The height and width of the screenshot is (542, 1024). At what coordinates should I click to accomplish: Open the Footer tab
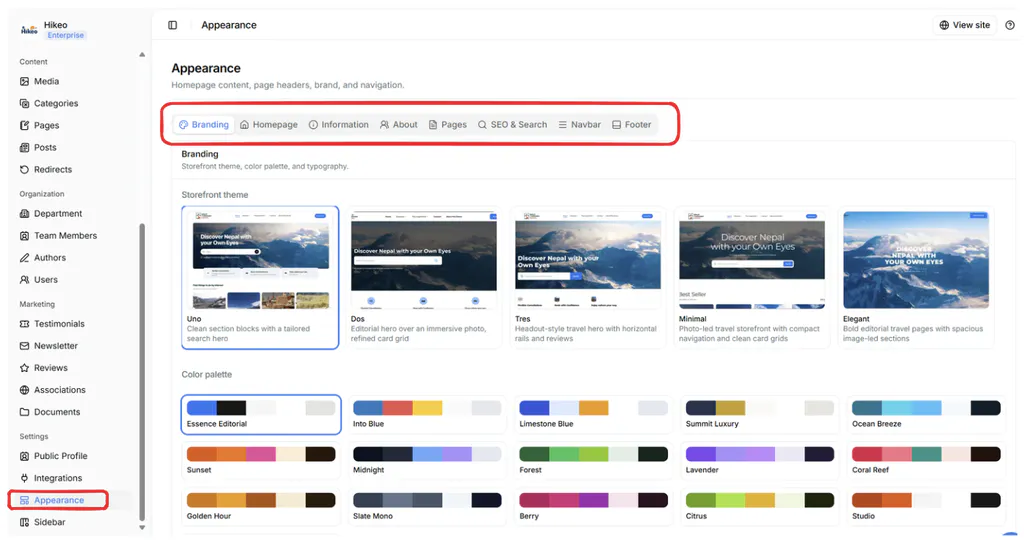[632, 125]
